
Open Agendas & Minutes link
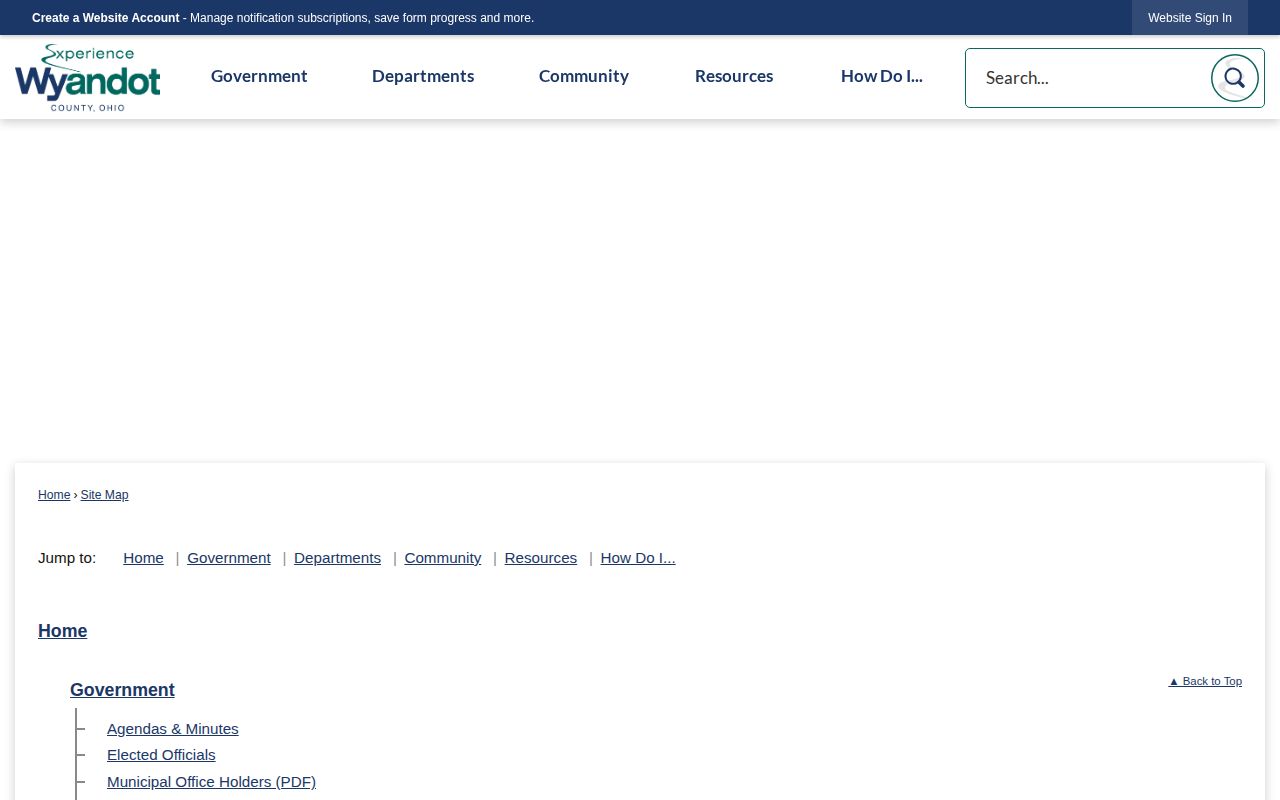pyautogui.click(x=173, y=729)
